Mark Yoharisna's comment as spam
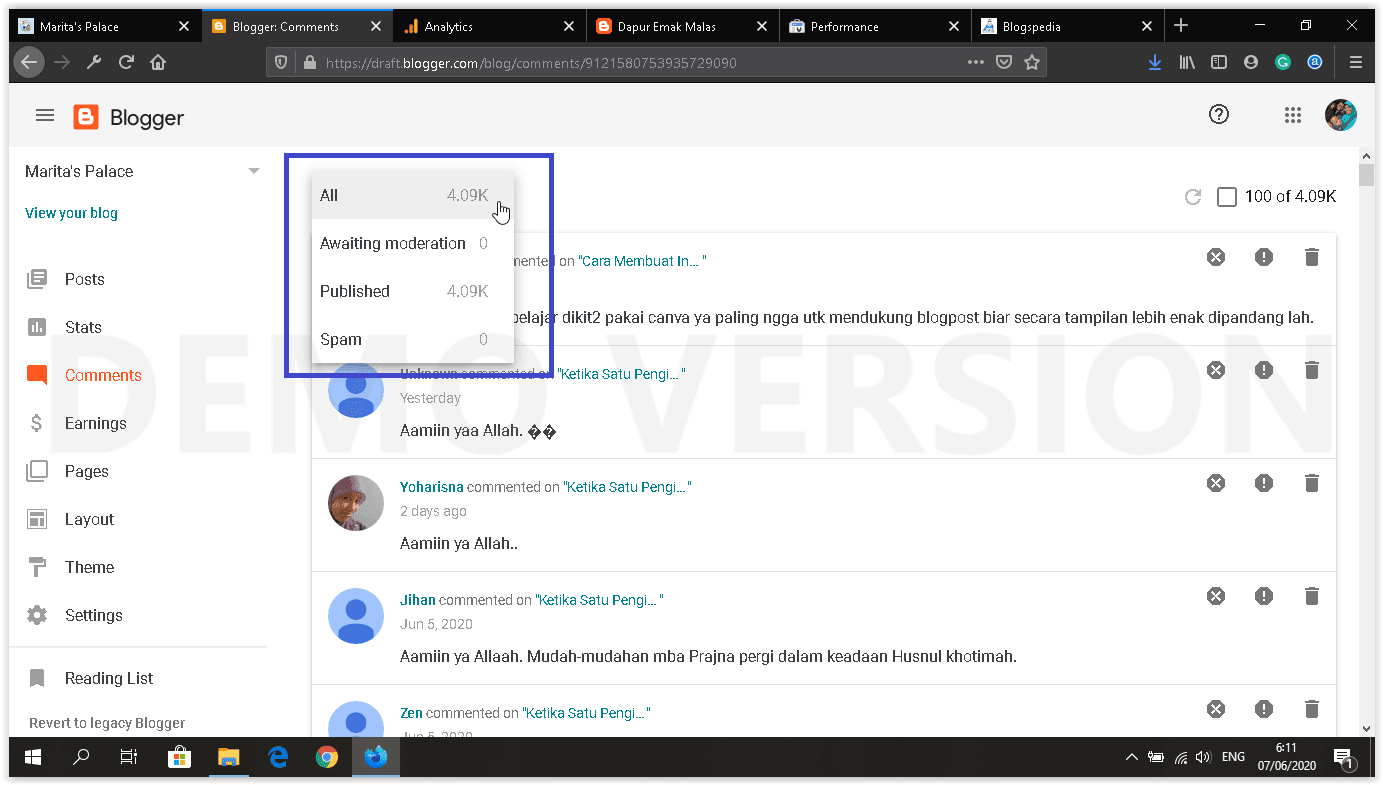The width and height of the screenshot is (1383, 785). 1264,483
